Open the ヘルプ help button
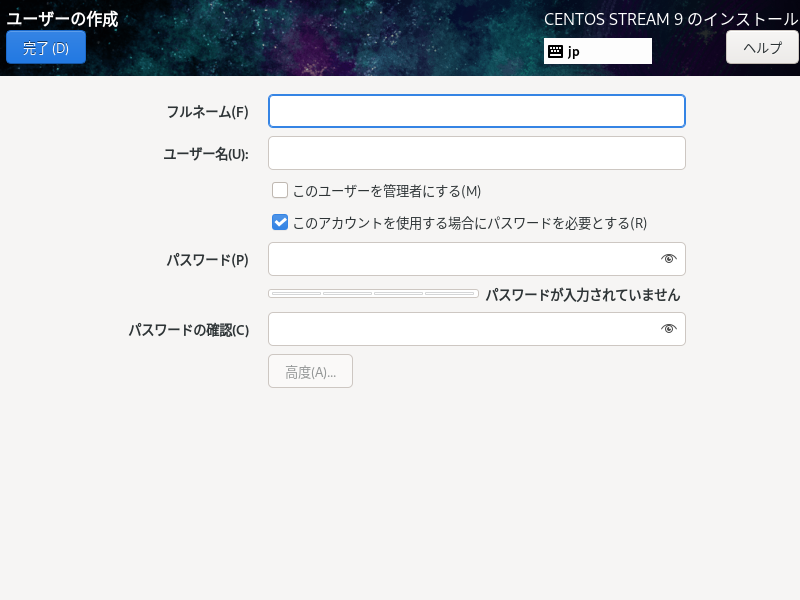This screenshot has width=800, height=600. [762, 47]
